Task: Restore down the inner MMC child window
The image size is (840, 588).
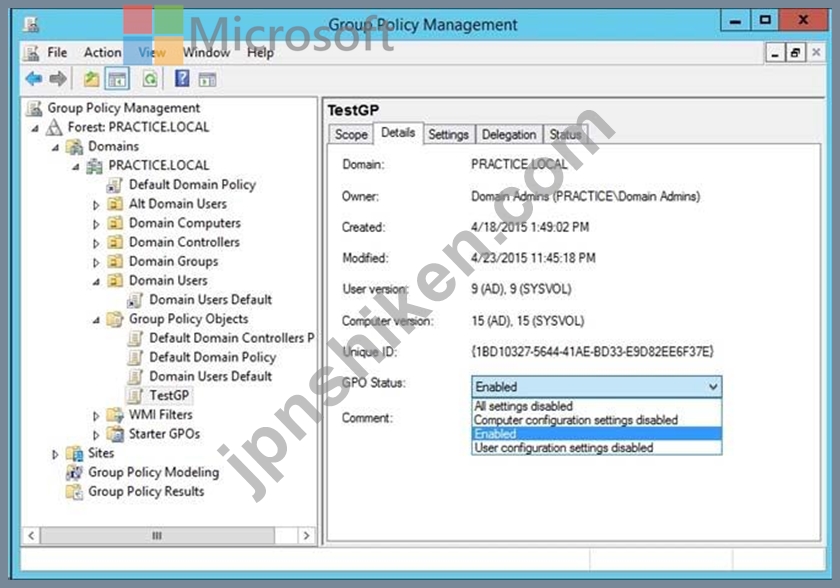Action: tap(796, 52)
